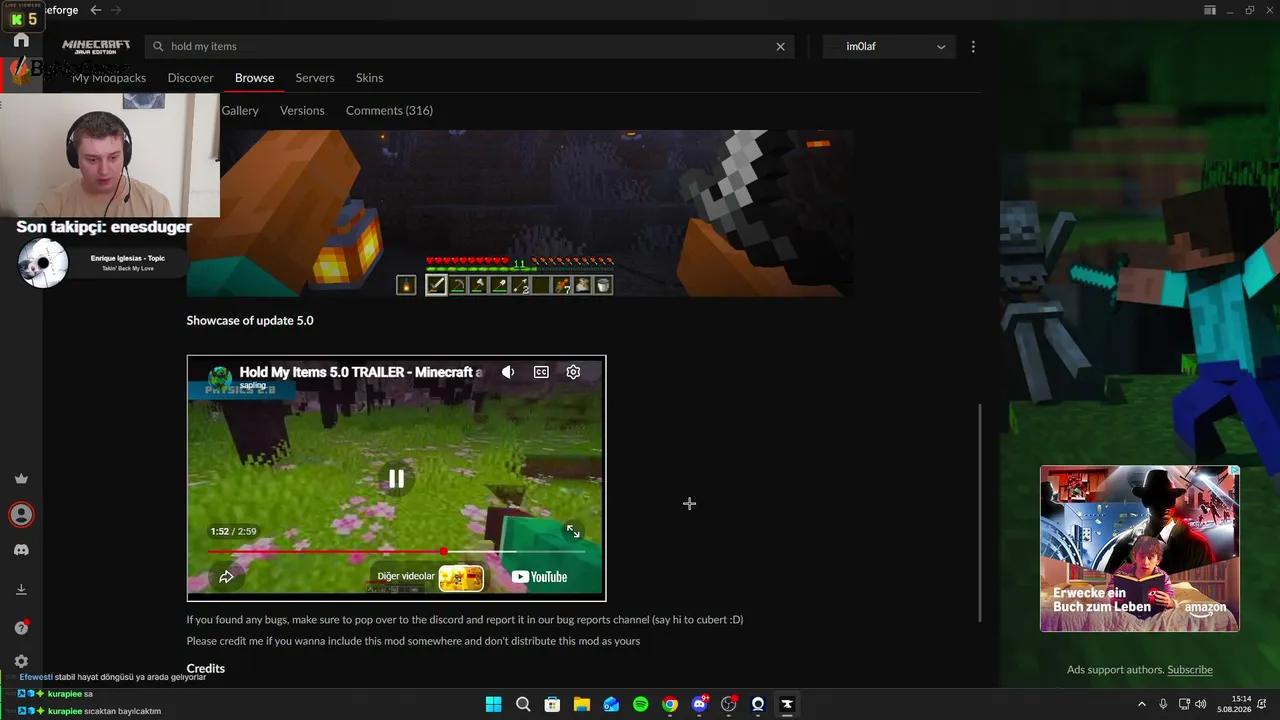
Task: Open the volume tray icon
Action: click(x=1200, y=704)
